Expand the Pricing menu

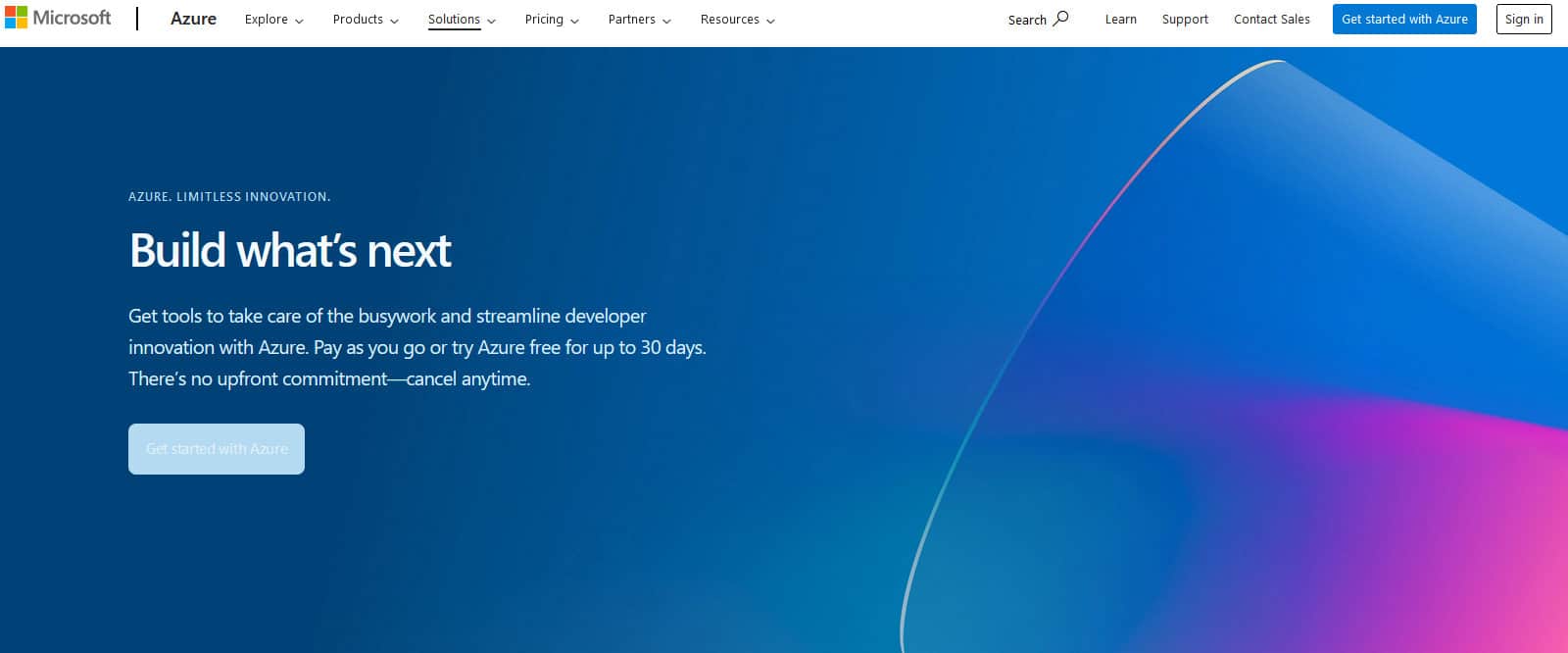pos(552,20)
